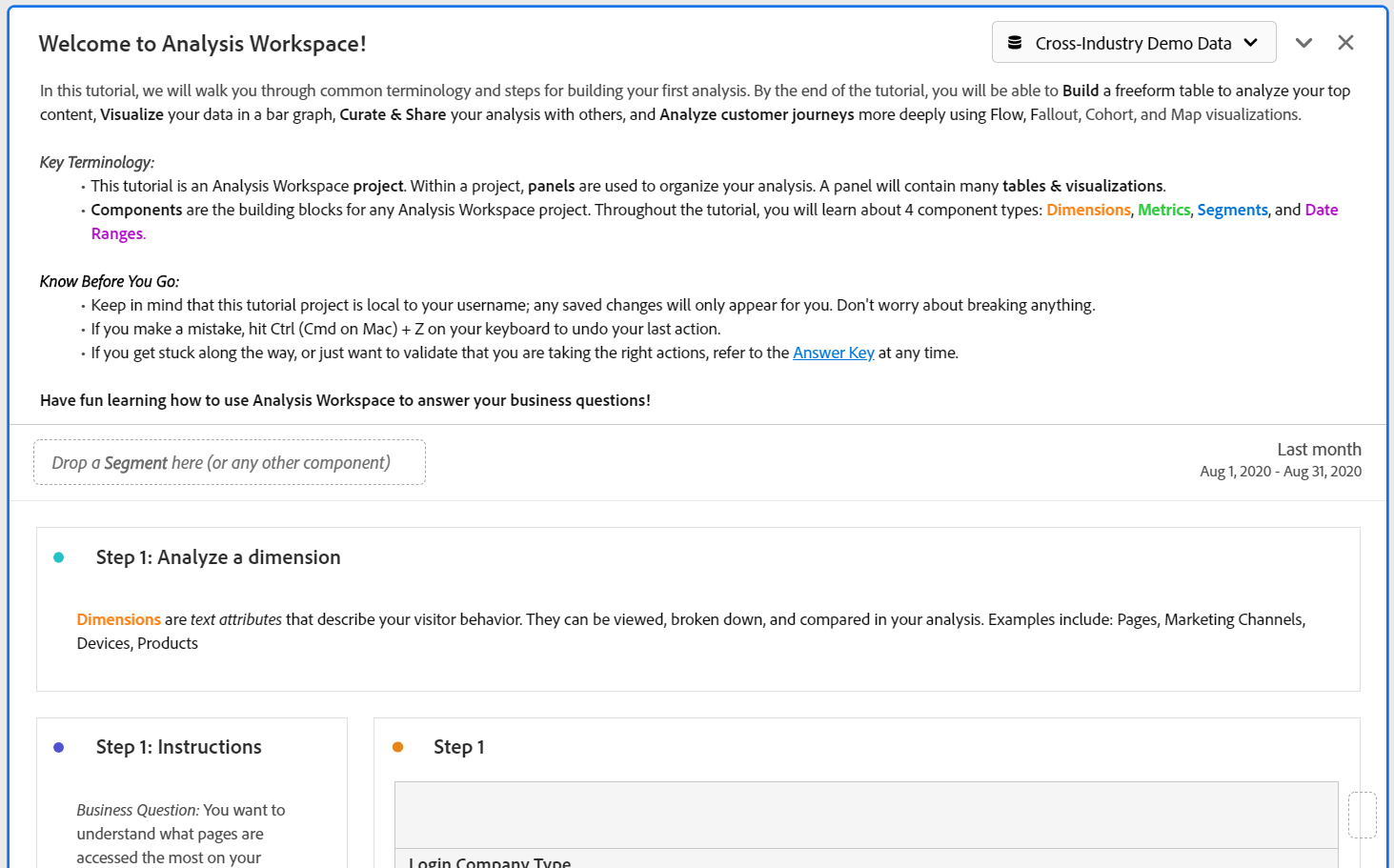Click the Step 1: Instructions title
Screen dimensions: 1394x868
pos(178,747)
